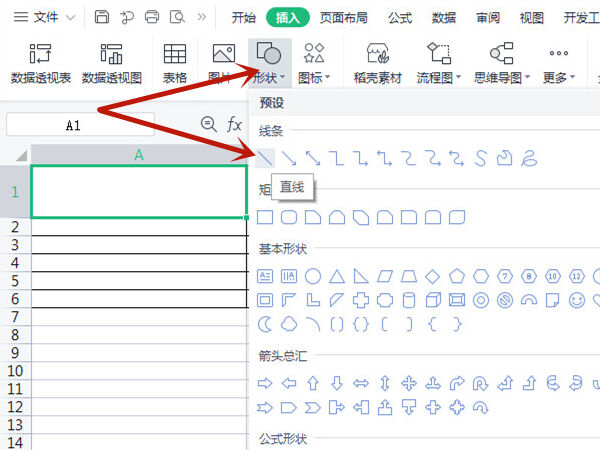Screen dimensions: 600x450
Task: Select the arrow line shape
Action: (x=289, y=158)
